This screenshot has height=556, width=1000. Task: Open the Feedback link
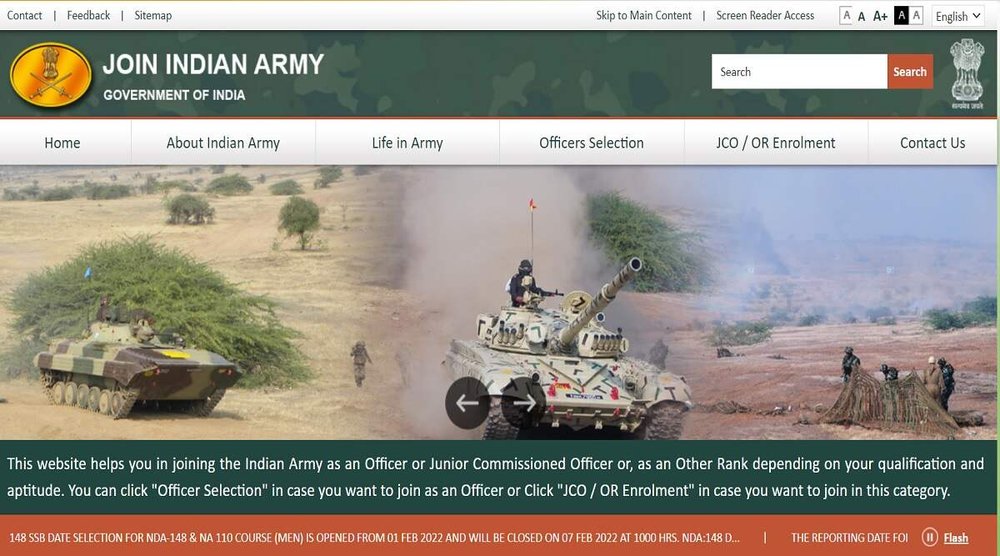point(88,15)
